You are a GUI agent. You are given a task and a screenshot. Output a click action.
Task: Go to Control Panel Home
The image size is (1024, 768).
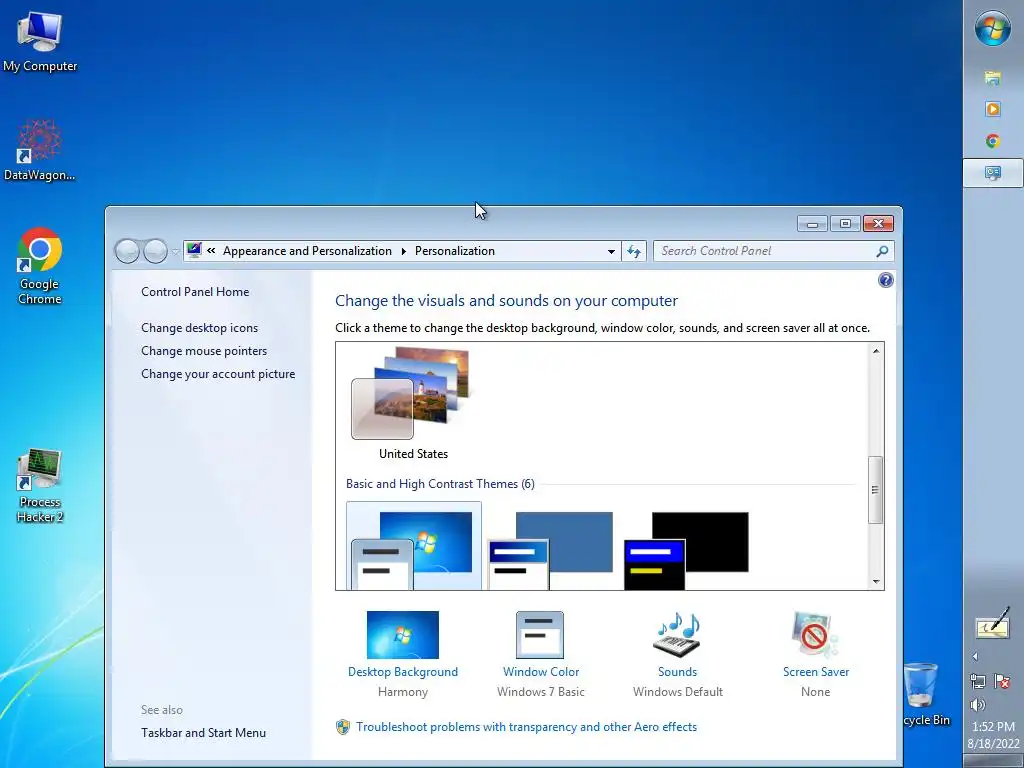click(x=195, y=292)
